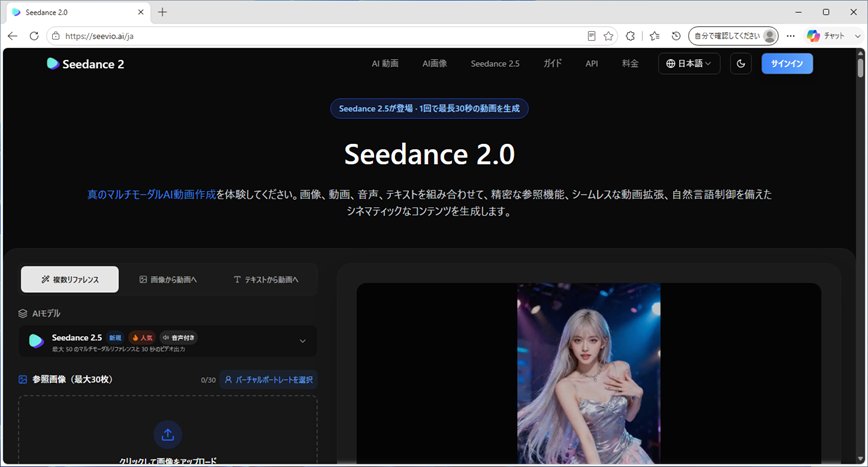Open the AI画像 menu
Viewport: 868px width, 467px height.
tap(435, 64)
